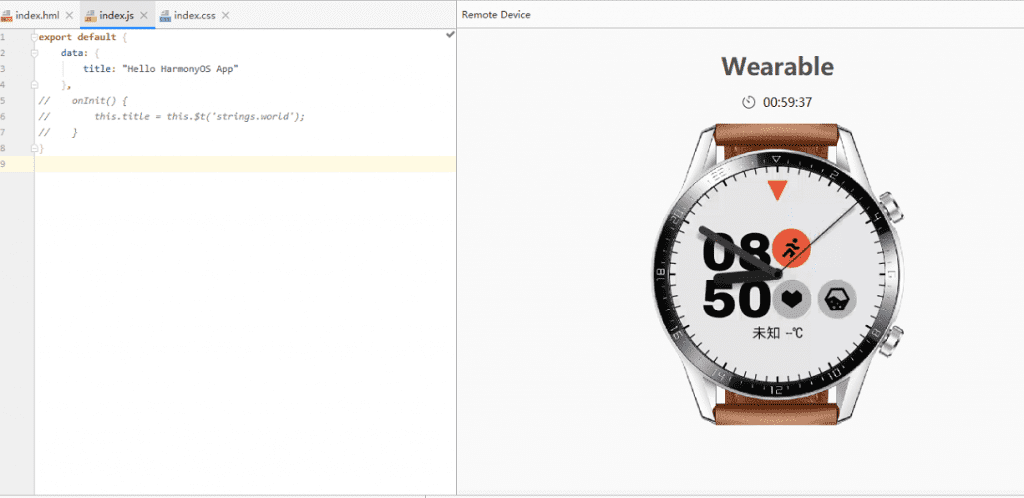Click the index.hml file type icon
The height and width of the screenshot is (498, 1024).
7,15
